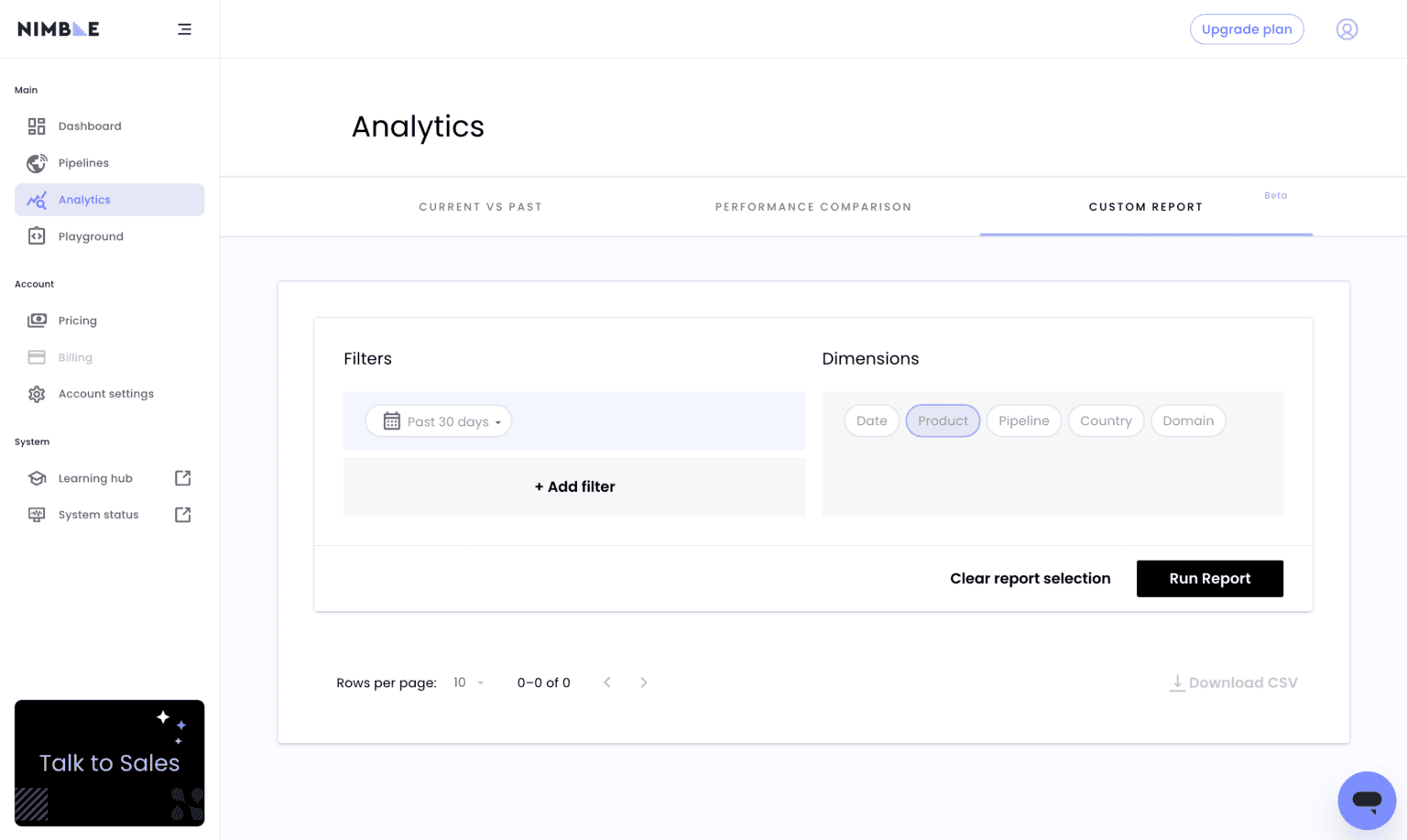
Task: Click the System status monitor icon
Action: (x=37, y=515)
